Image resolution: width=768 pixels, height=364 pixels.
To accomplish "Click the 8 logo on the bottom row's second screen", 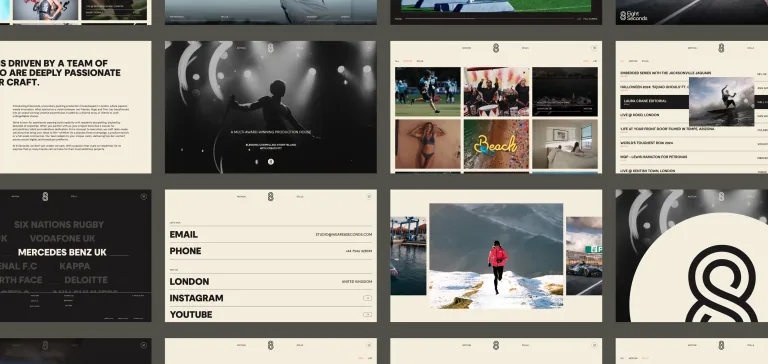I will (x=270, y=345).
